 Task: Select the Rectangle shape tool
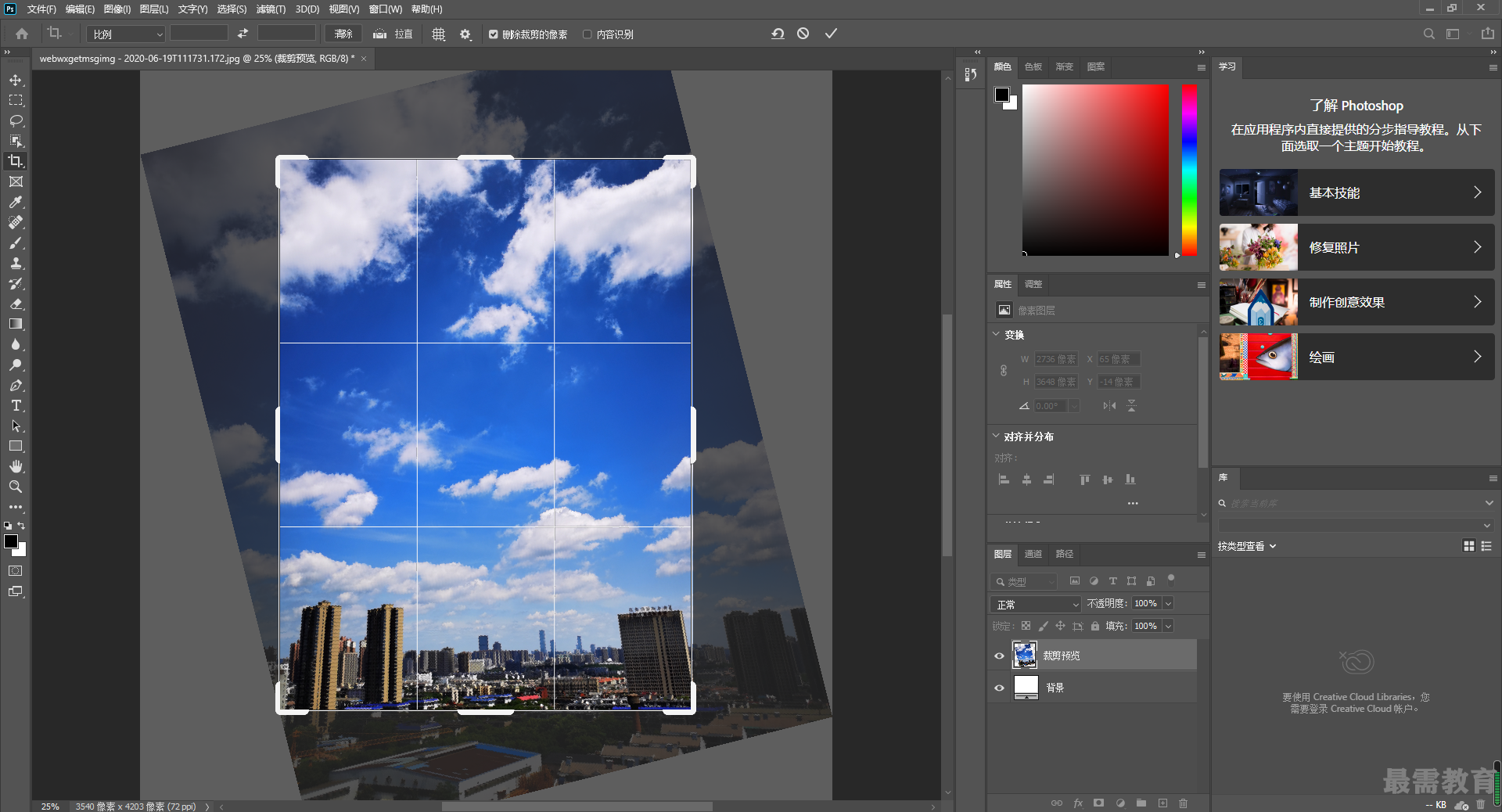pyautogui.click(x=16, y=446)
